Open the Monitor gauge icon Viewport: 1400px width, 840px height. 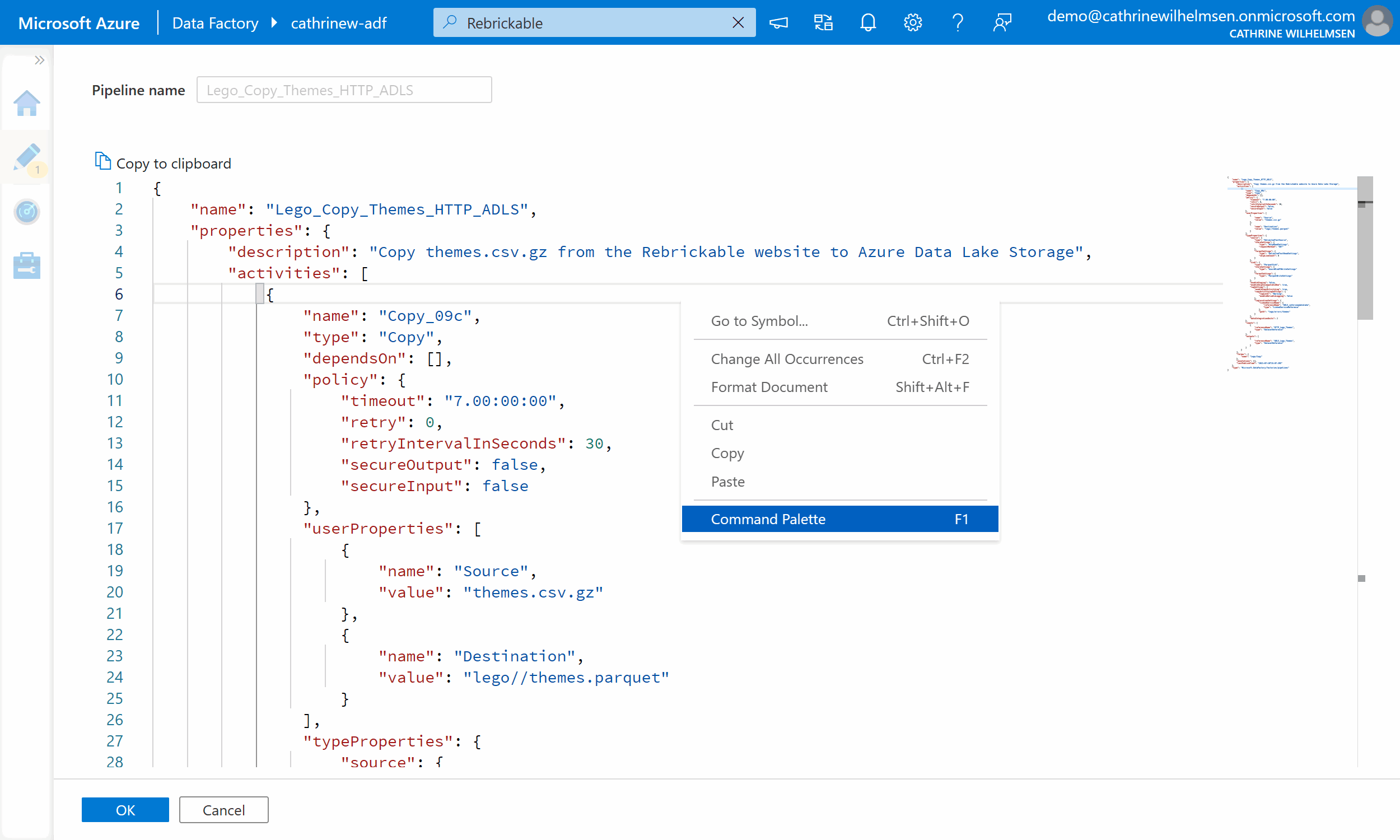(x=26, y=212)
